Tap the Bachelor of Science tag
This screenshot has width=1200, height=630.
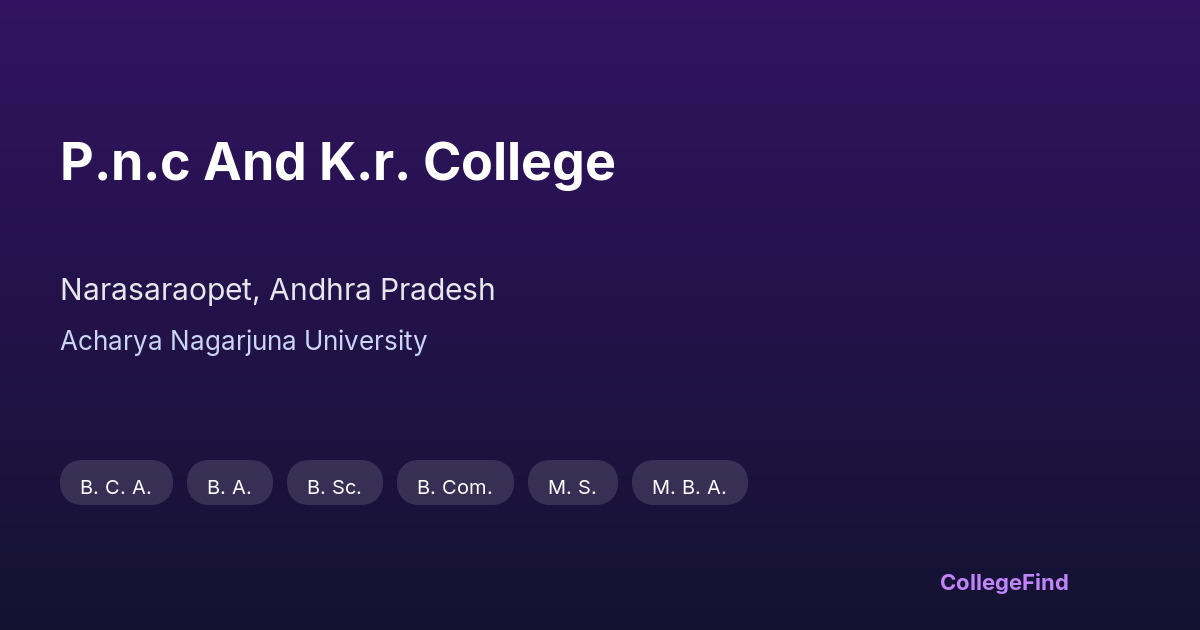(x=334, y=485)
